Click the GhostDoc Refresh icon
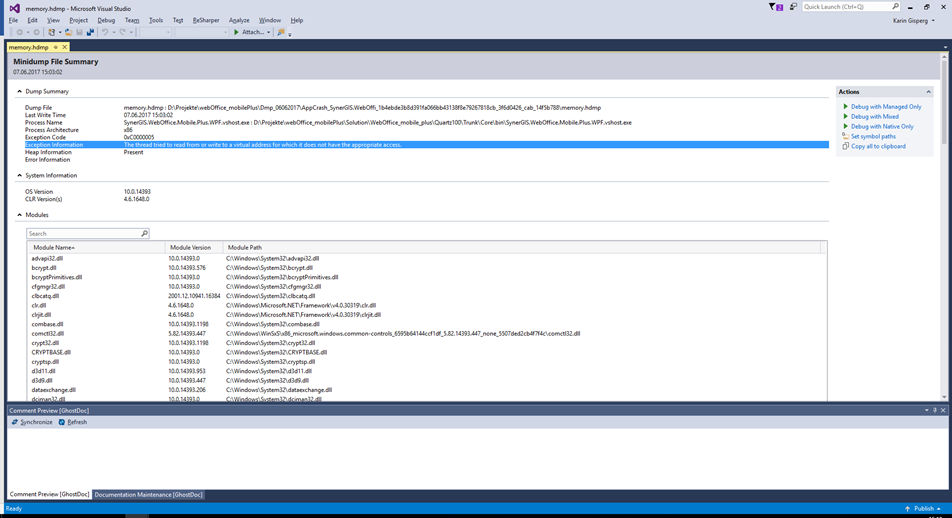952x518 pixels. tap(61, 422)
